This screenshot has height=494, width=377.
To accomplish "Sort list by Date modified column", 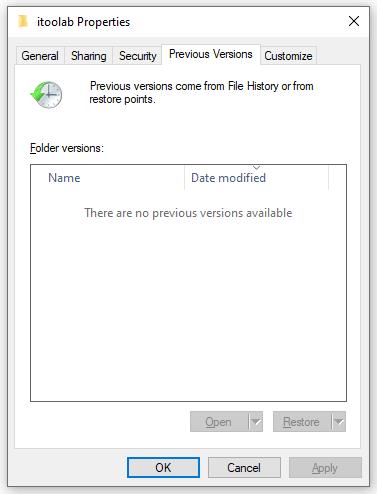I will pyautogui.click(x=256, y=178).
